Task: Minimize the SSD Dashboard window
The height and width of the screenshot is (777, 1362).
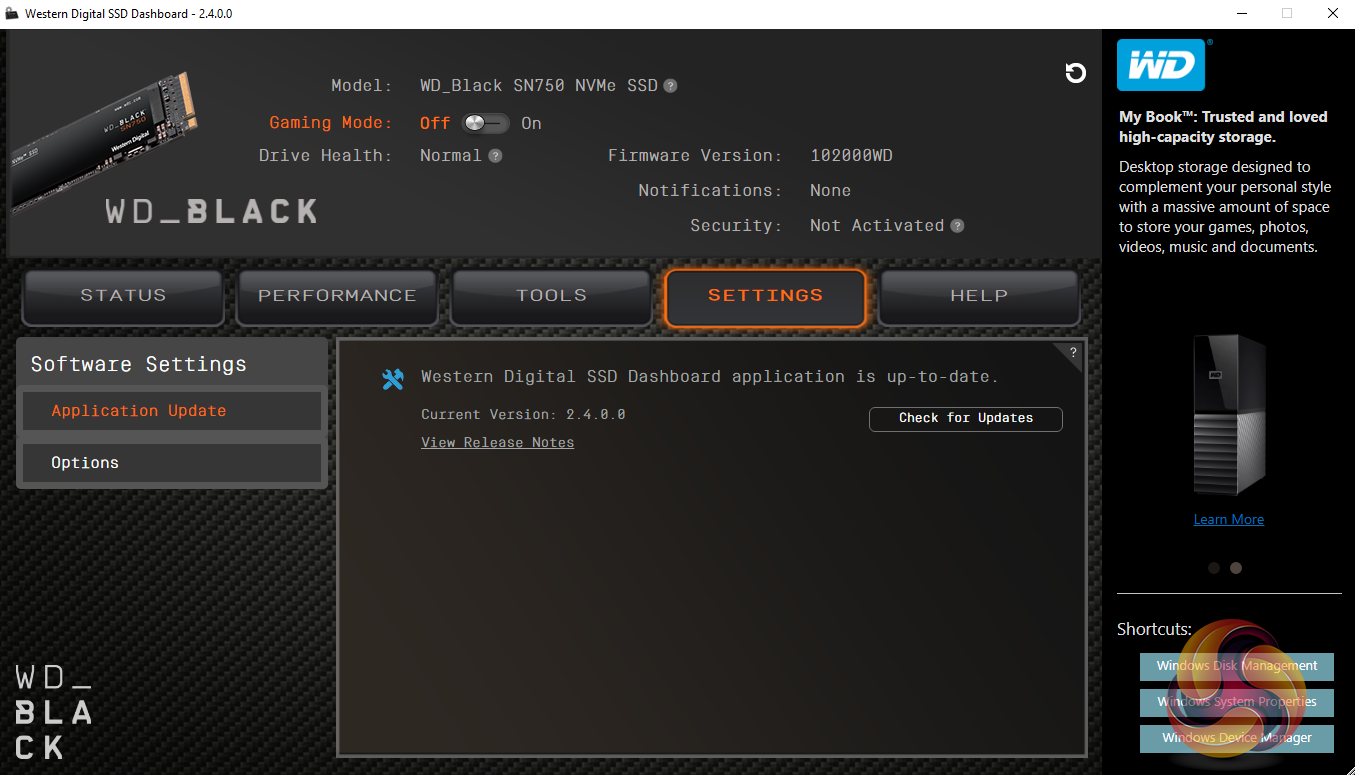Action: tap(1241, 14)
